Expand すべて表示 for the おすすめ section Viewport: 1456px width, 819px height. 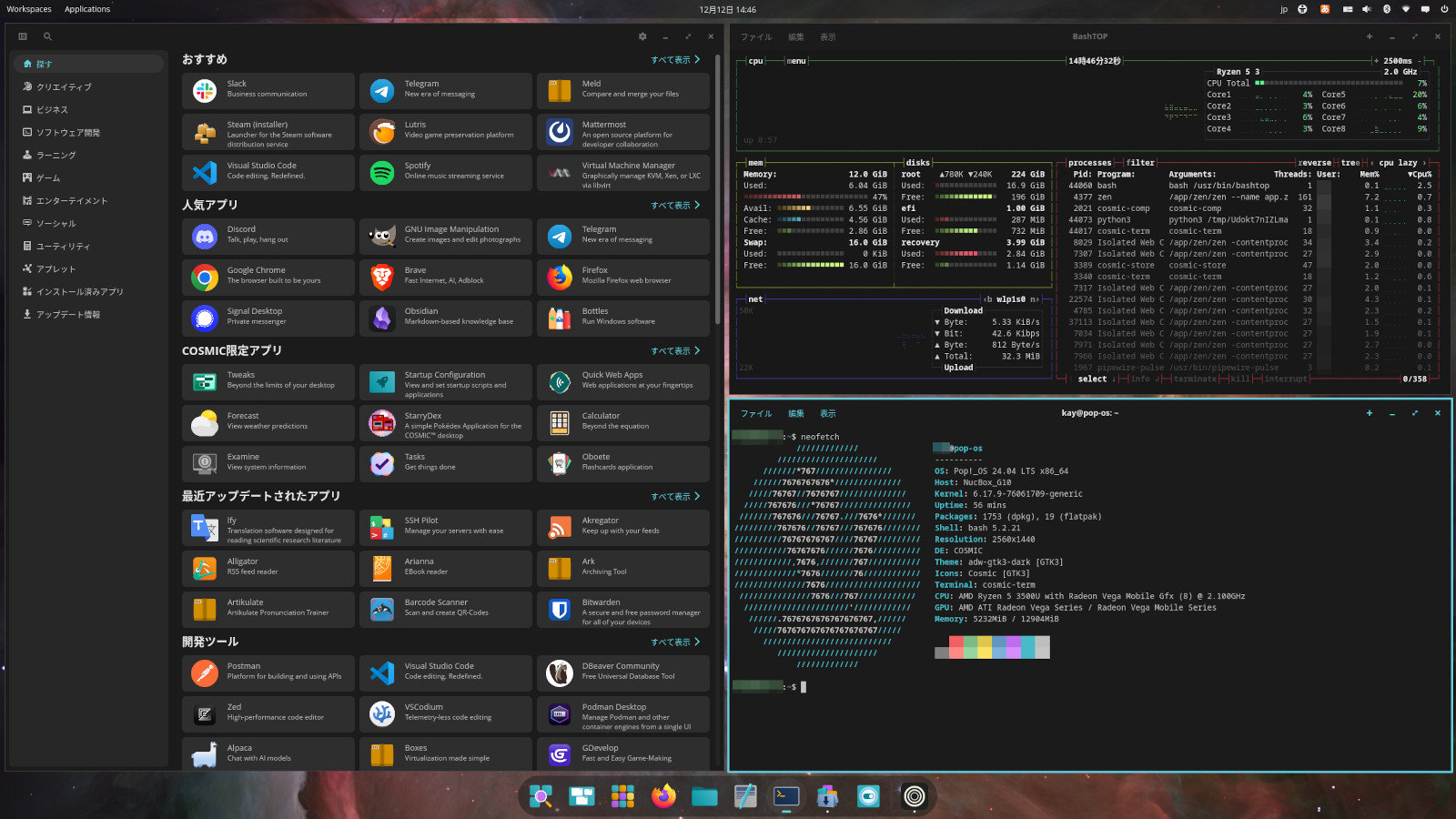click(x=674, y=60)
